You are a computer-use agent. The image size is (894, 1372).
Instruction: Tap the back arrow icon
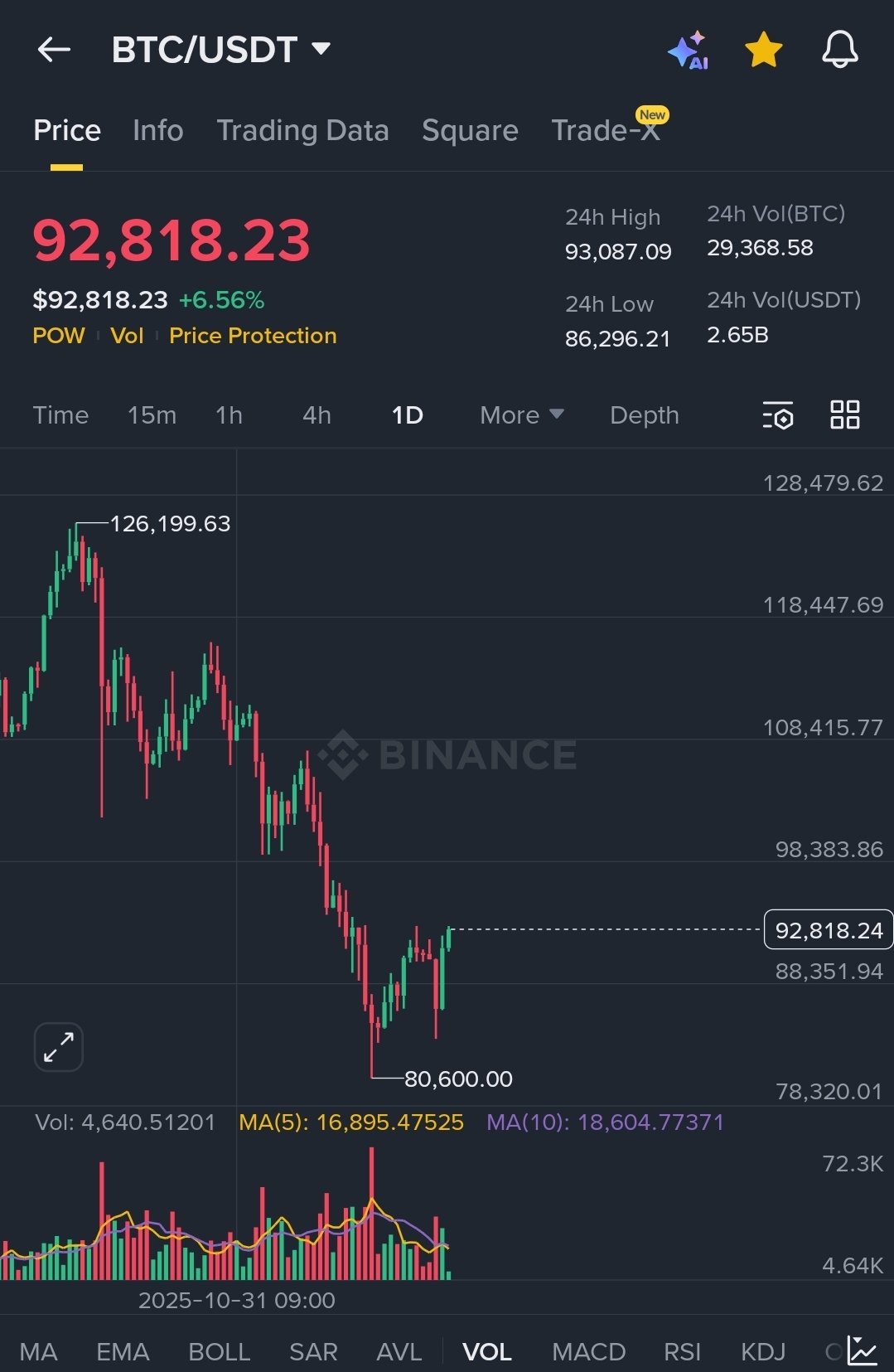(54, 50)
